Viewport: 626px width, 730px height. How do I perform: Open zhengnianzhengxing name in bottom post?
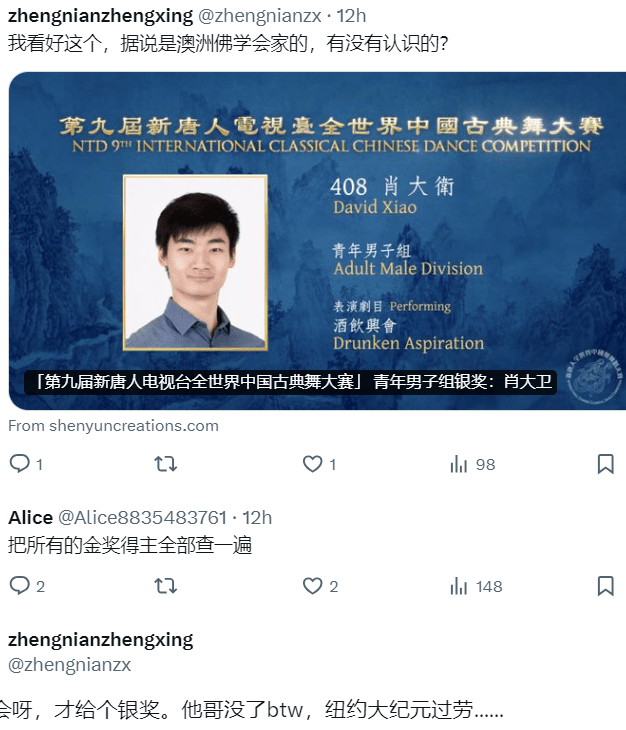[101, 640]
